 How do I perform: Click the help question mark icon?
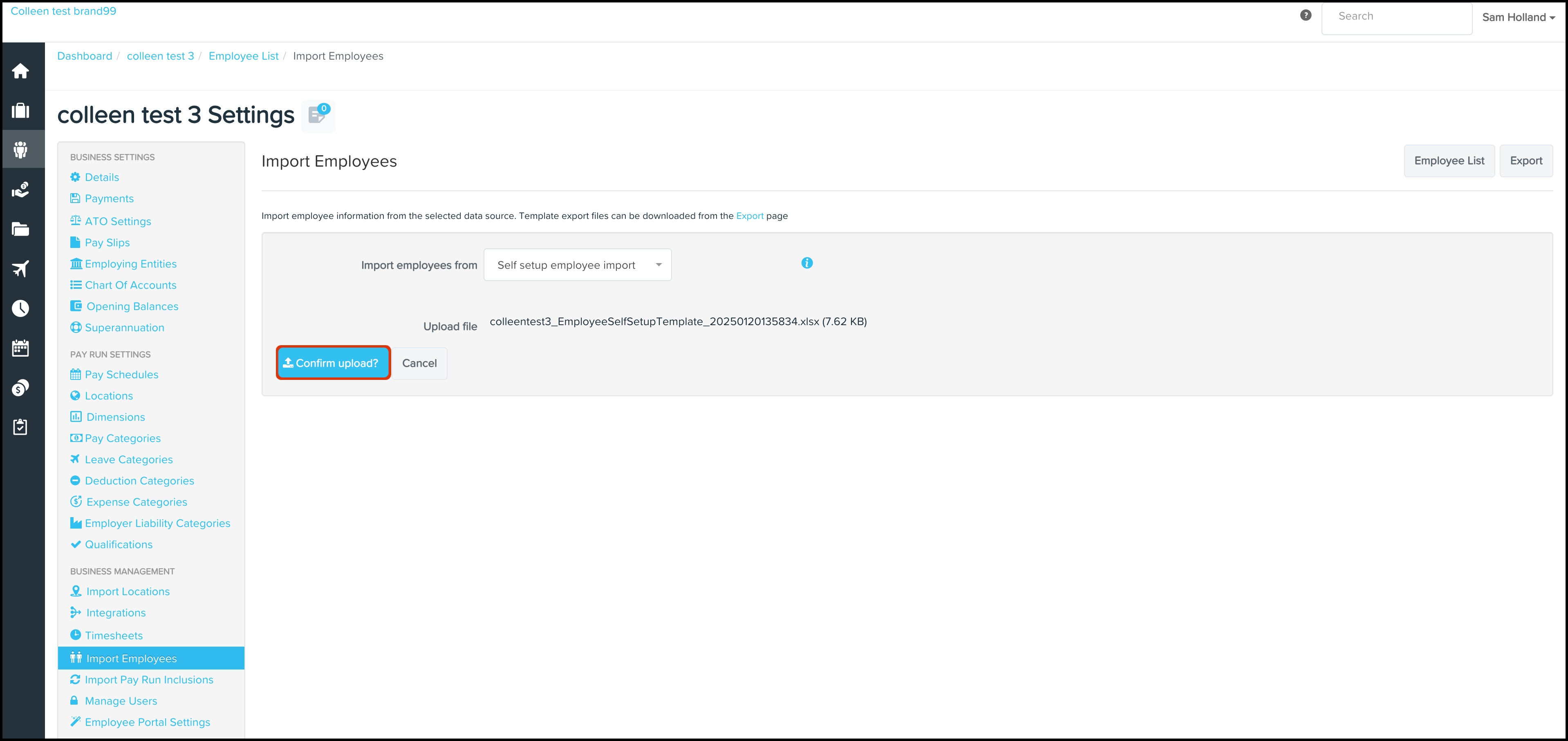[1305, 16]
